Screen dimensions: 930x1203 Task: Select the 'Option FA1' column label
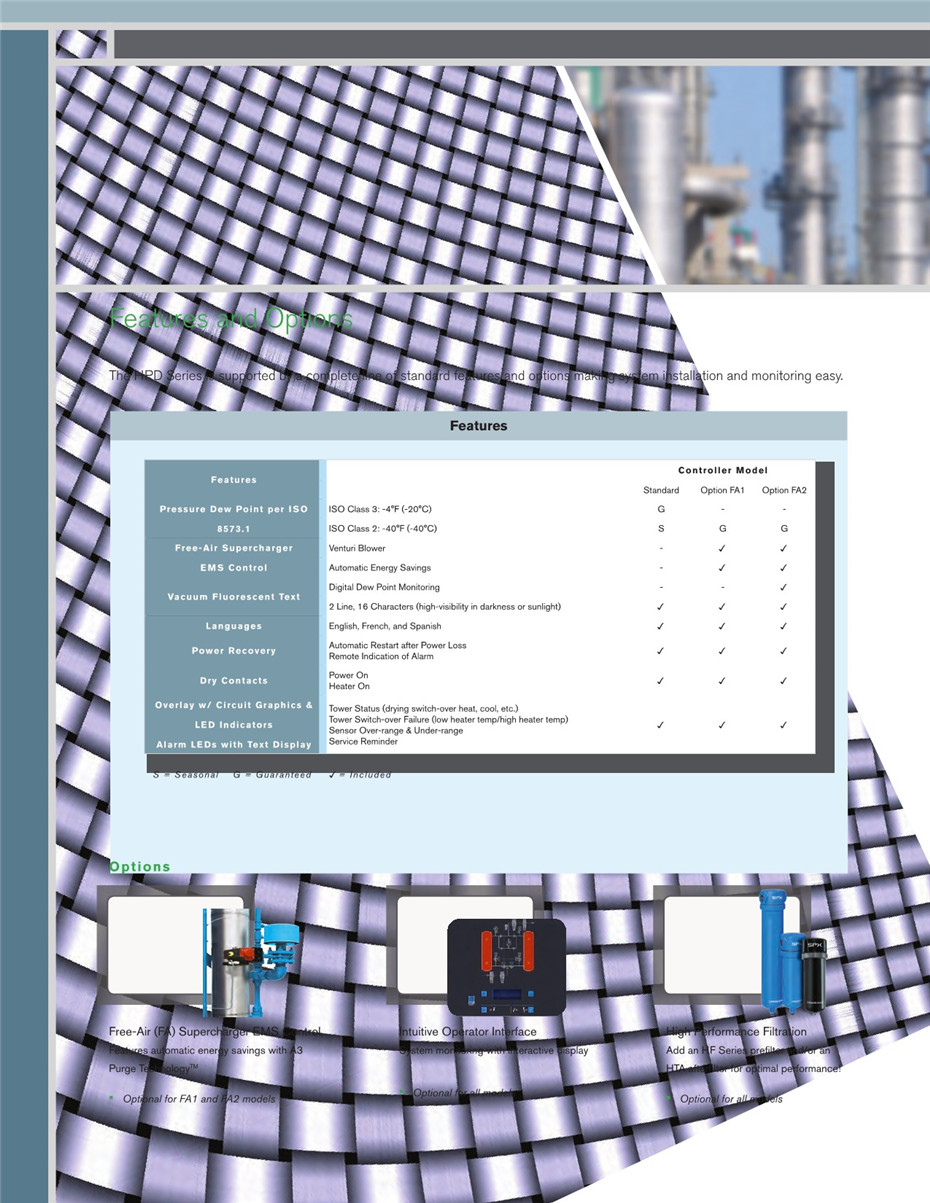click(722, 490)
